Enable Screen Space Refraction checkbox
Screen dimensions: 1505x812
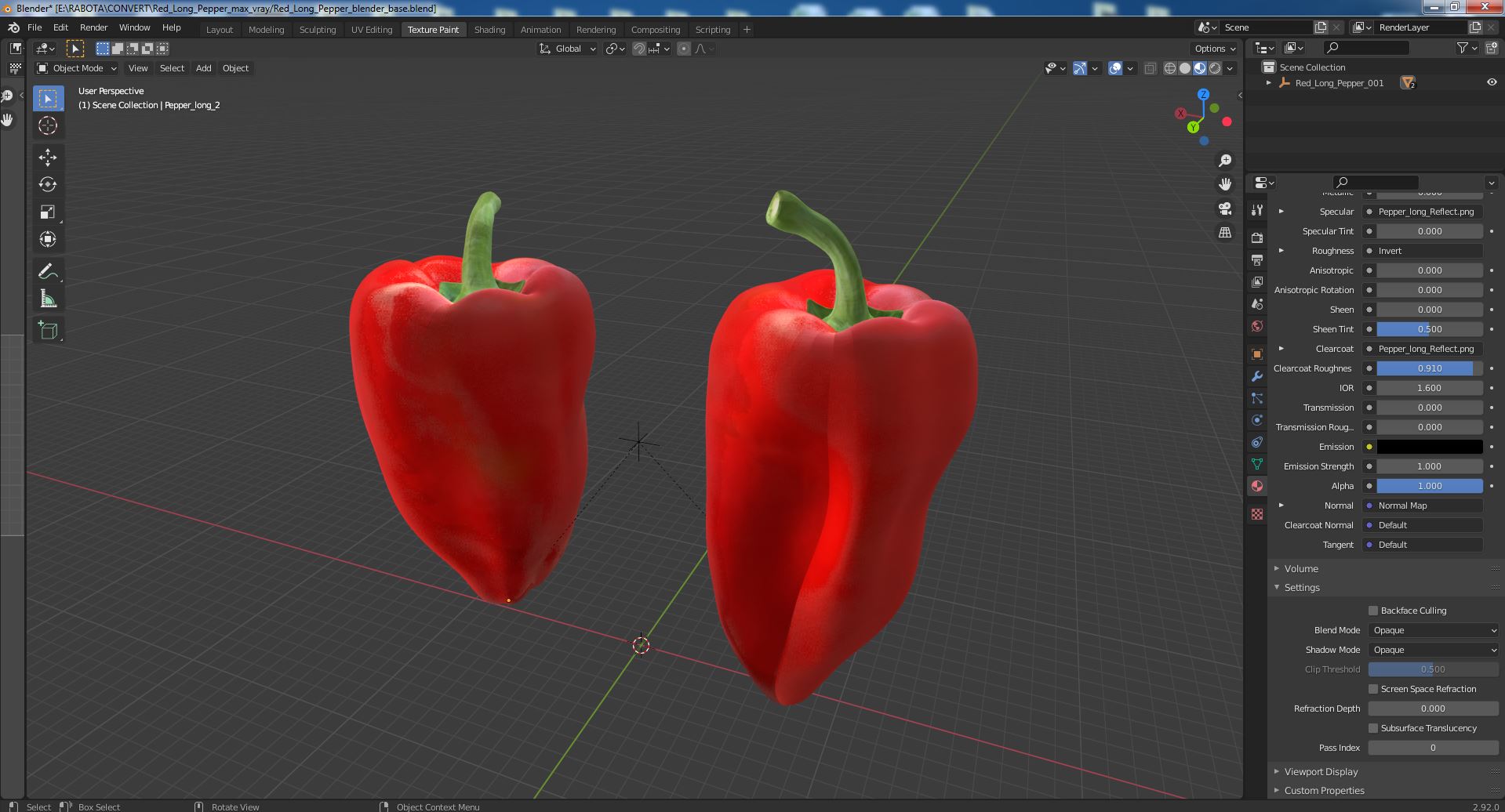click(1373, 689)
